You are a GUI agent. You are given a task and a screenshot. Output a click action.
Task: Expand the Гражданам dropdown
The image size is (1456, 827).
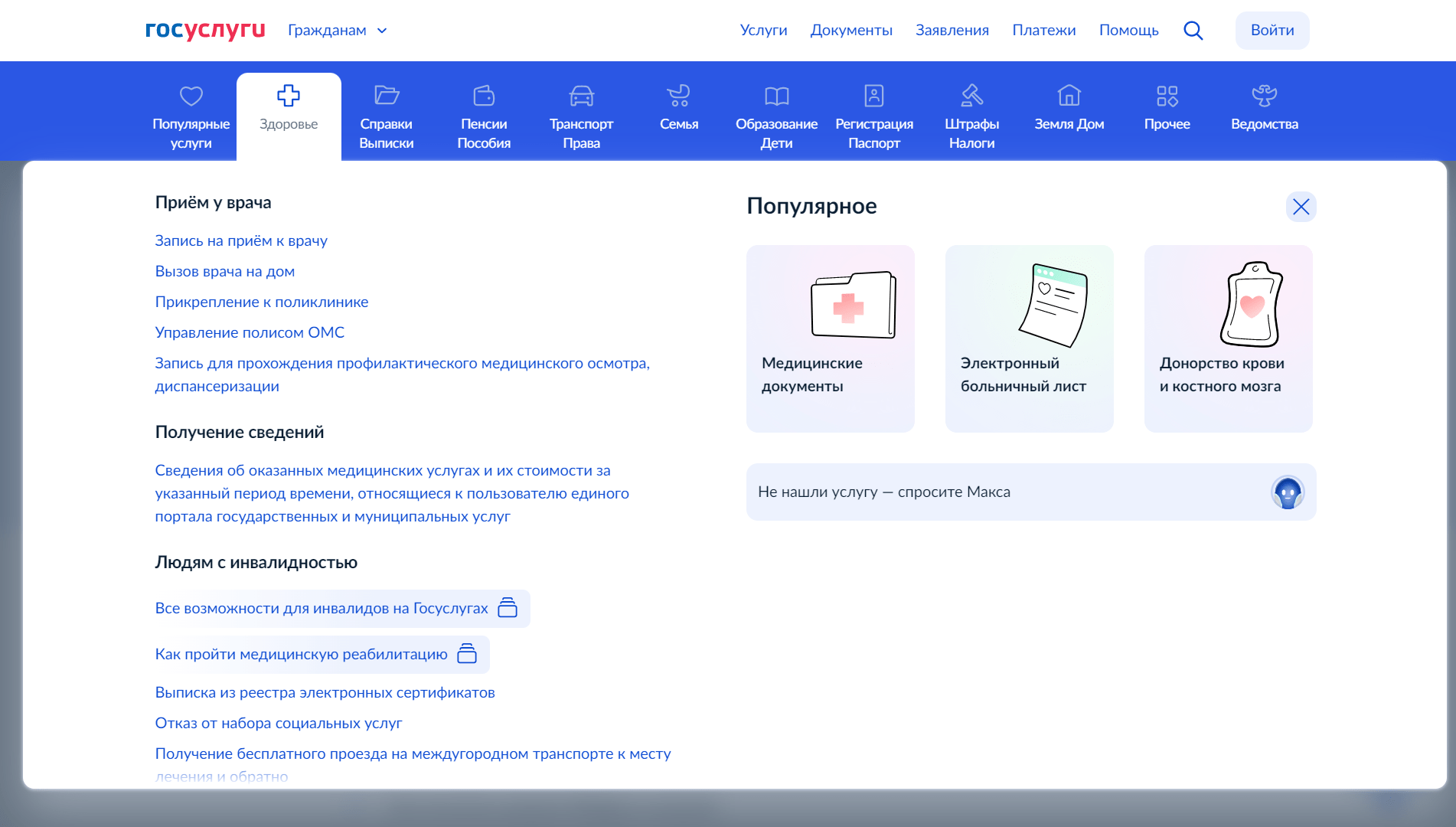pos(338,31)
